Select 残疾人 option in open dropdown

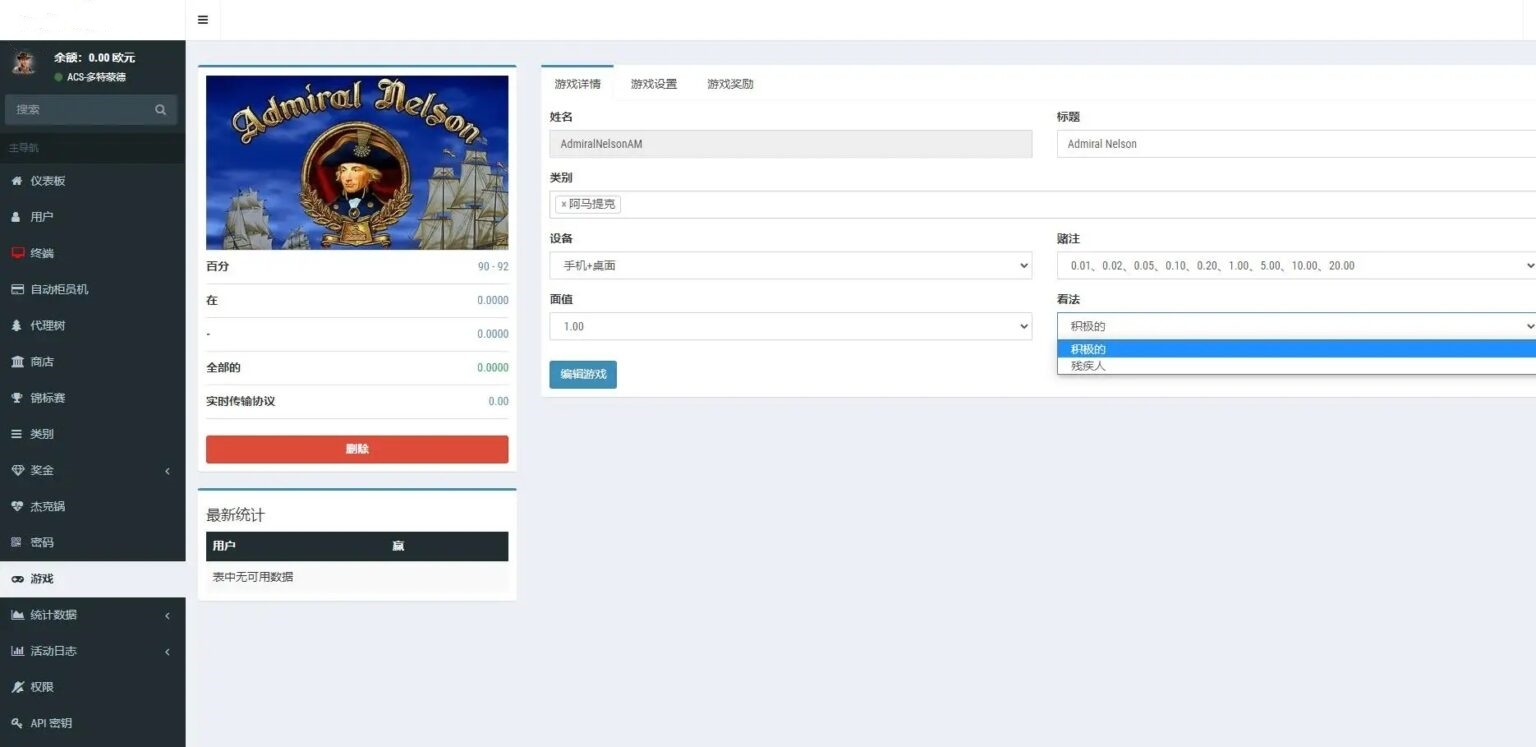click(1088, 366)
